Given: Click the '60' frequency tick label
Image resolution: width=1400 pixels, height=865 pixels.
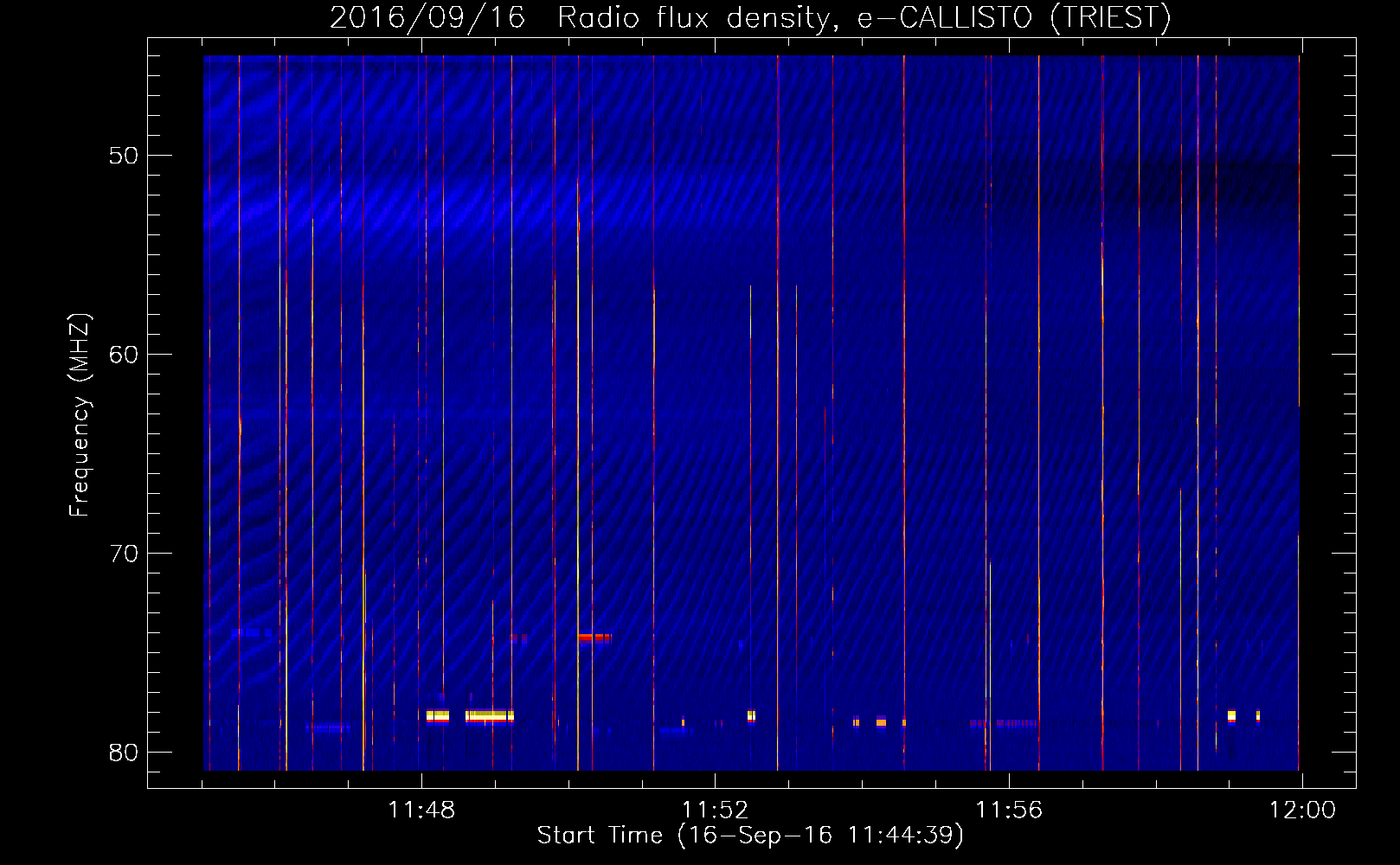Looking at the screenshot, I should pos(124,355).
